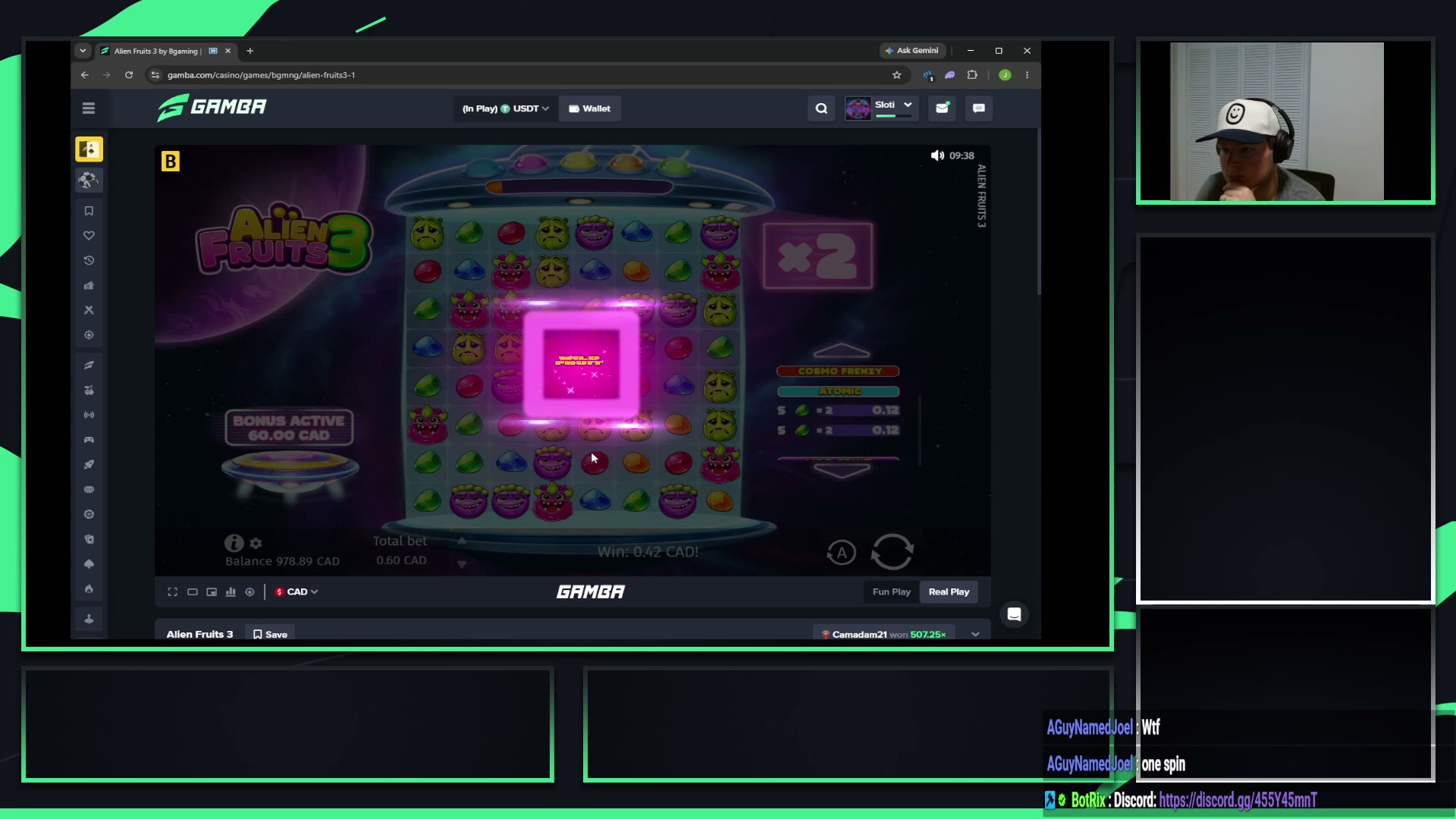Reload the browser page
Image resolution: width=1456 pixels, height=819 pixels.
point(129,75)
